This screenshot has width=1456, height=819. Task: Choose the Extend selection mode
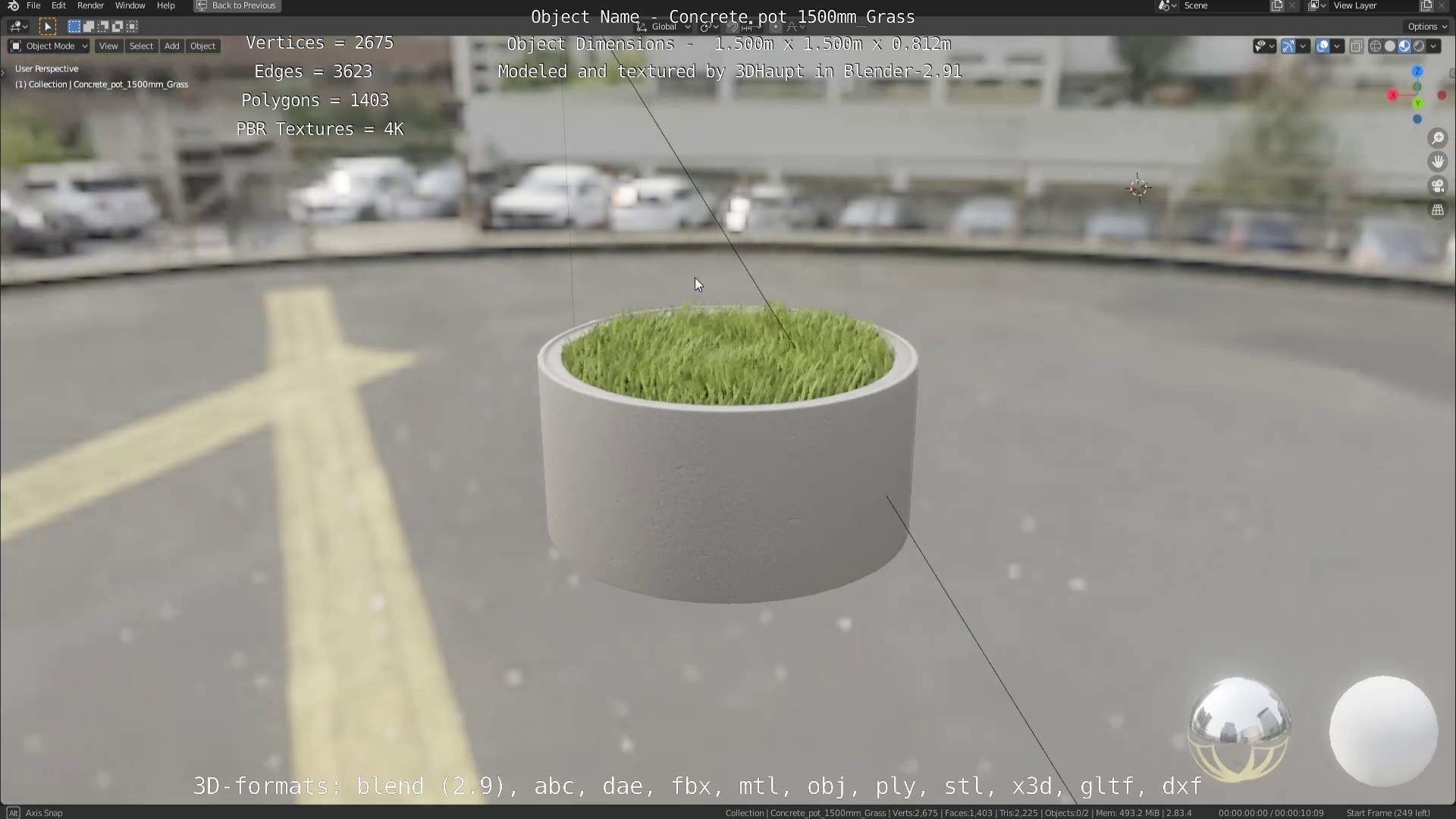[x=88, y=27]
